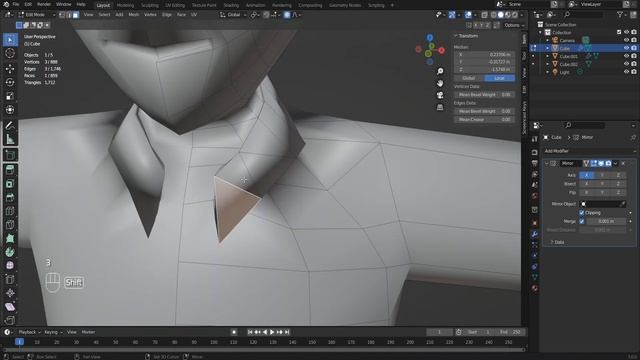Open the Mesh menu in viewport header
The image size is (640, 360).
coord(133,15)
